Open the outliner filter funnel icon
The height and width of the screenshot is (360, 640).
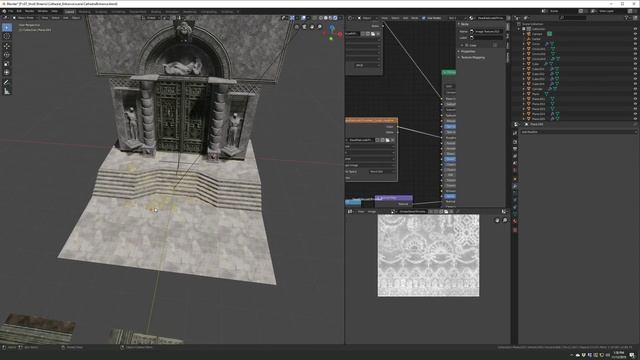tap(628, 18)
